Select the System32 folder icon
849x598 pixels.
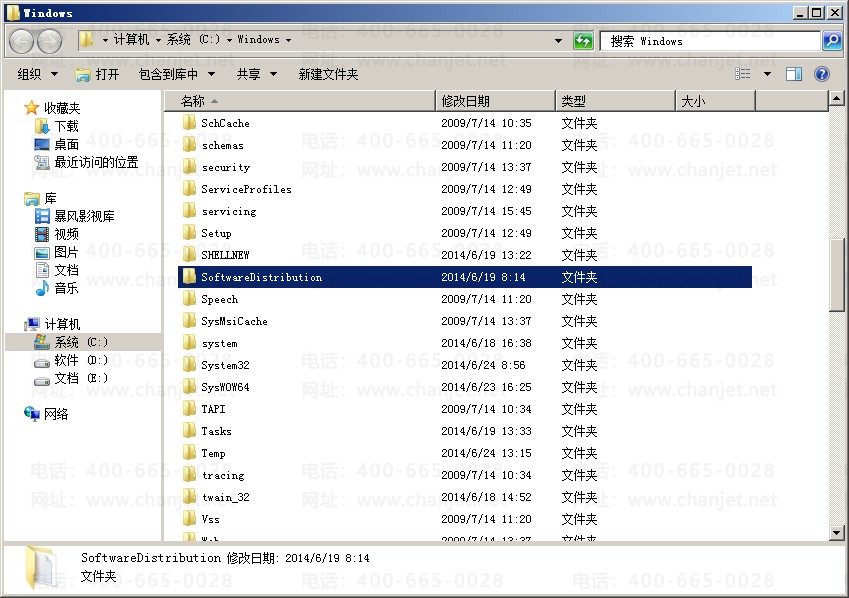pos(189,365)
